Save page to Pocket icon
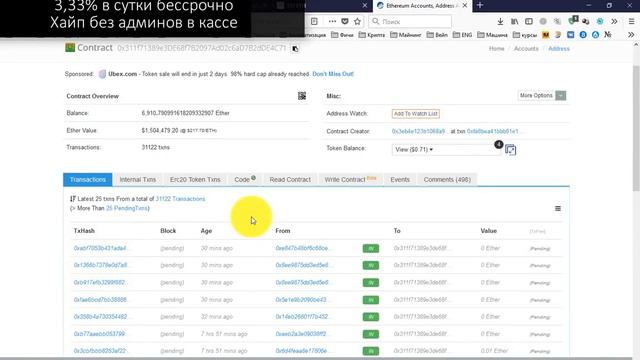640x360 pixels. 345,21
